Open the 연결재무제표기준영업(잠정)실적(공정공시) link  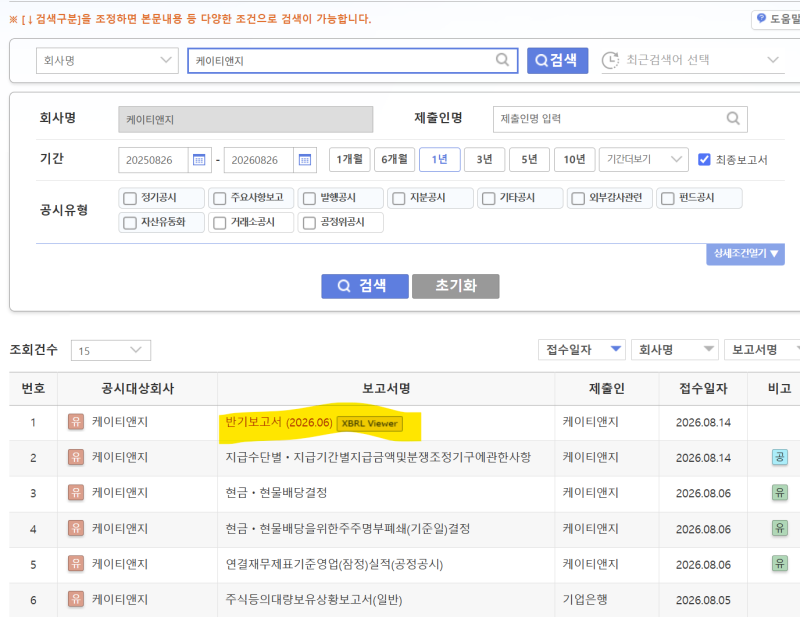[334, 564]
